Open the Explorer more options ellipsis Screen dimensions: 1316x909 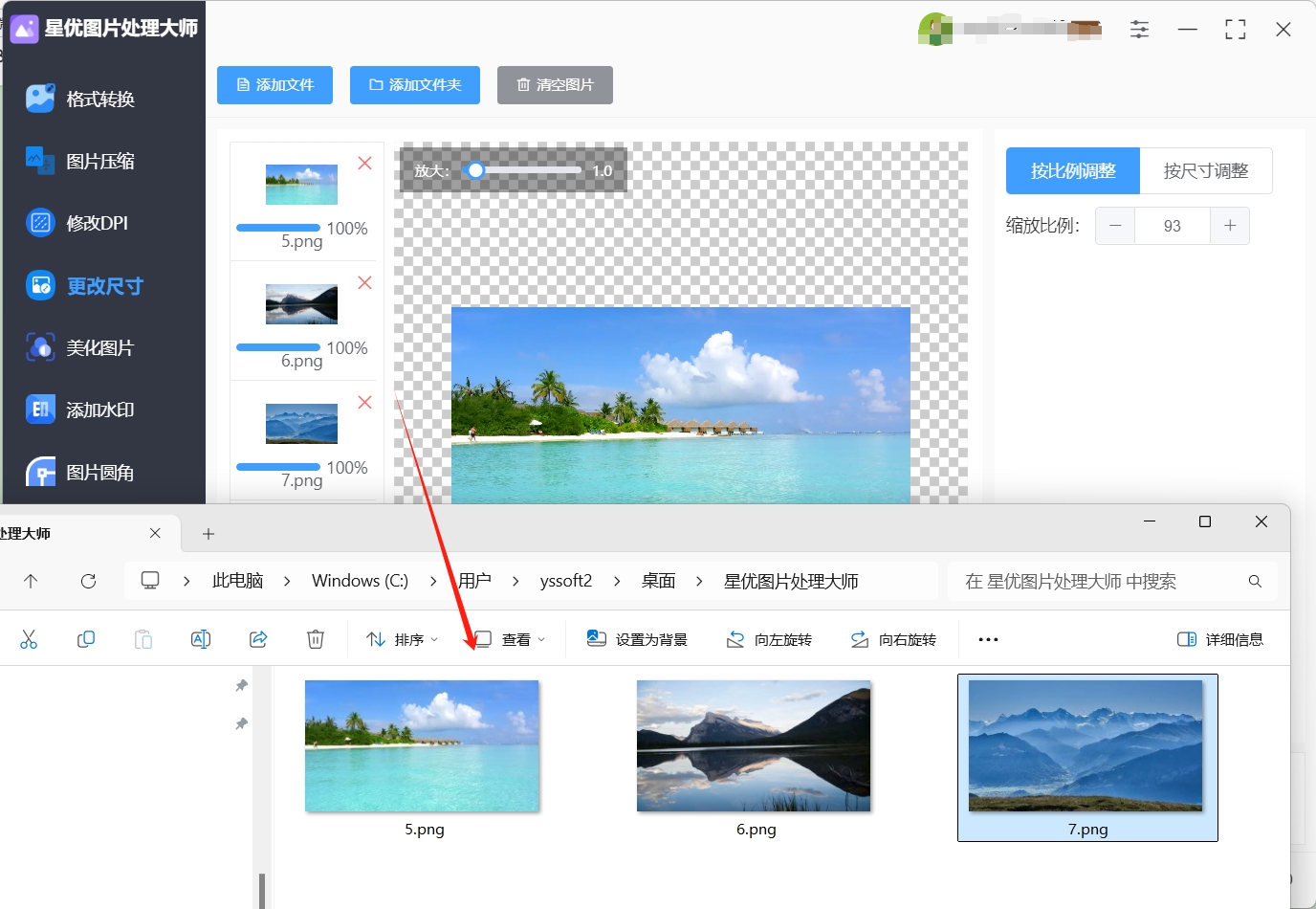(x=988, y=639)
